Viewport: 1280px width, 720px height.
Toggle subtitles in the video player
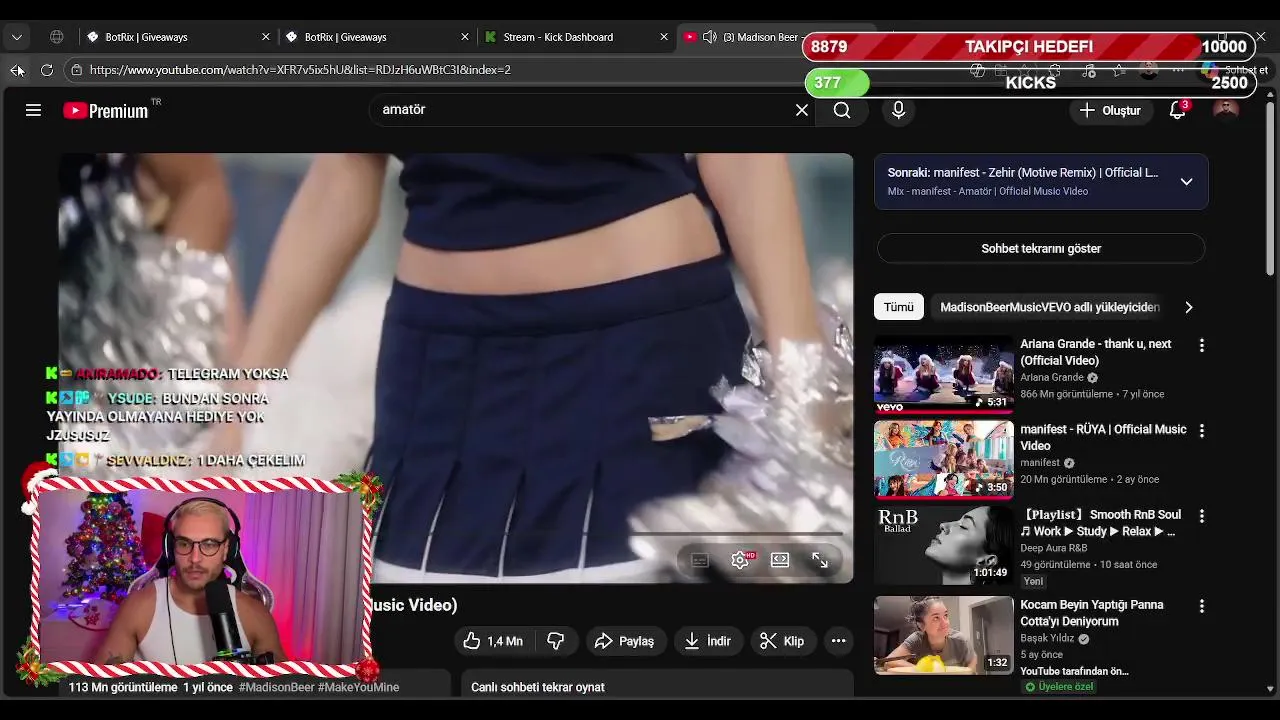pyautogui.click(x=700, y=560)
